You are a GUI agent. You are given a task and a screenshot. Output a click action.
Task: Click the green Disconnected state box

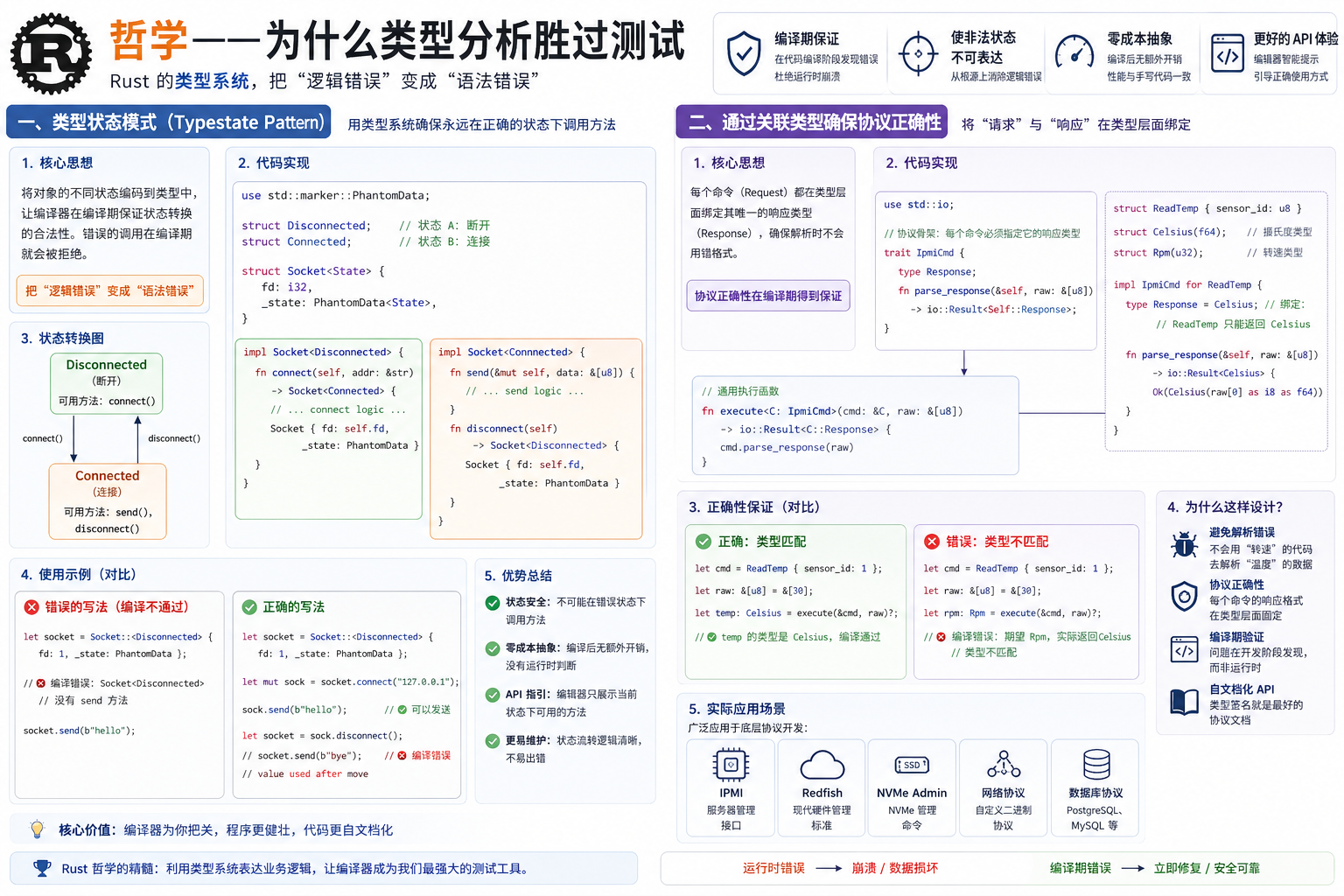[107, 382]
